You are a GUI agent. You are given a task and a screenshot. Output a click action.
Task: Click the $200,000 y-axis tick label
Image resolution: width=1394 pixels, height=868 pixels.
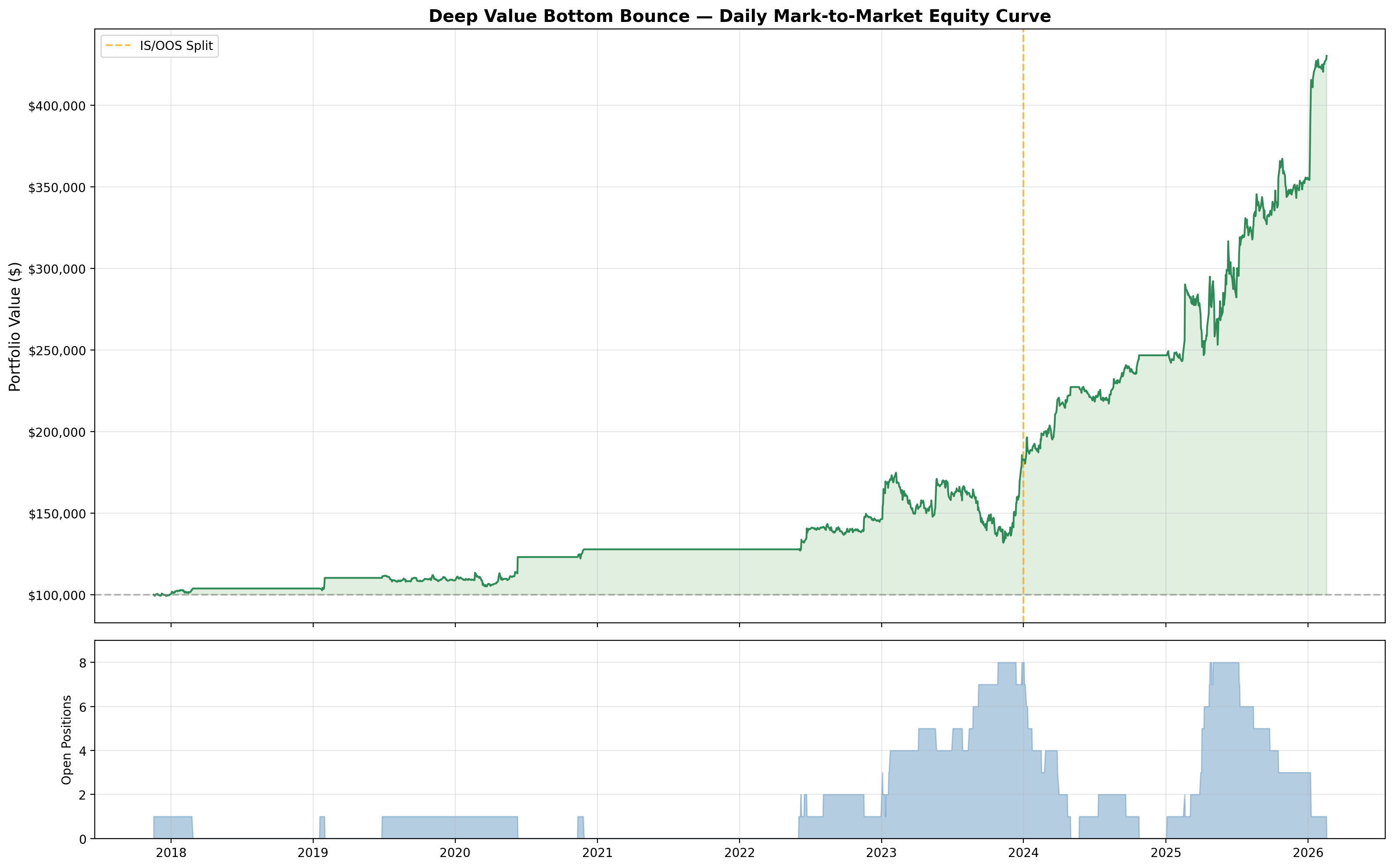pos(56,432)
